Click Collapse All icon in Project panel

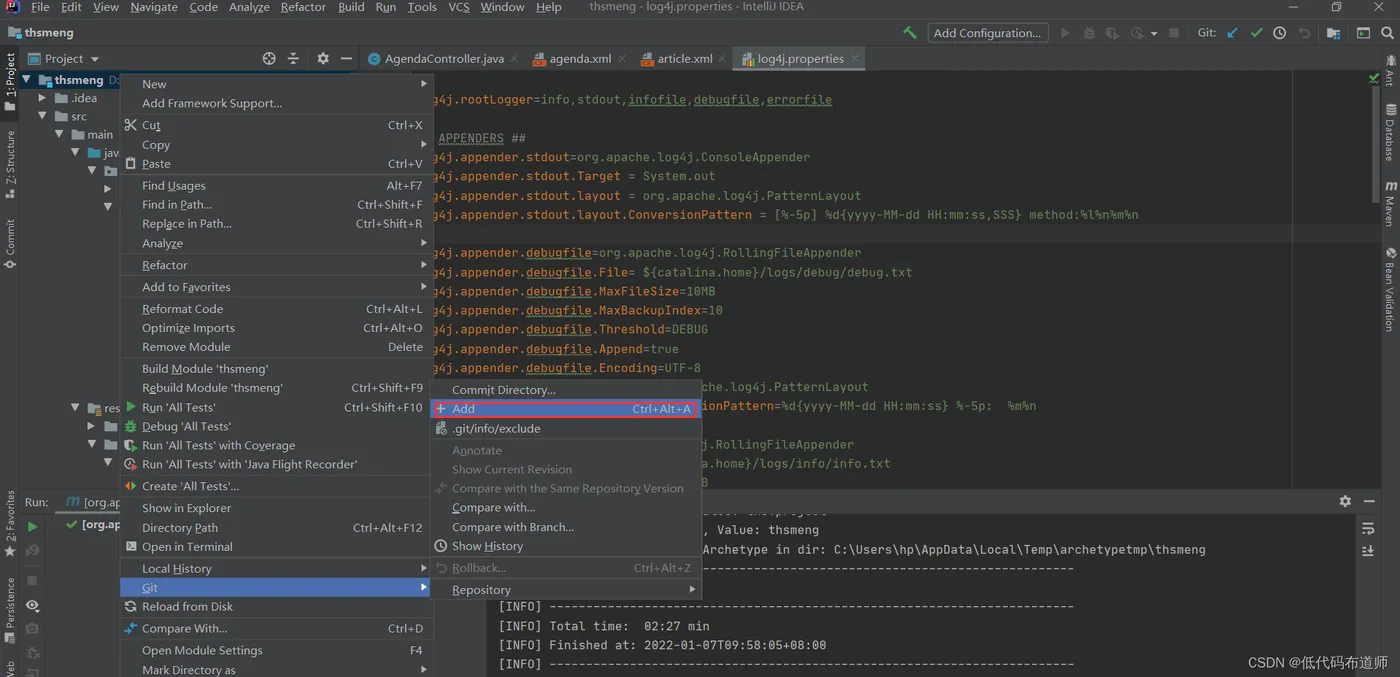(x=293, y=59)
